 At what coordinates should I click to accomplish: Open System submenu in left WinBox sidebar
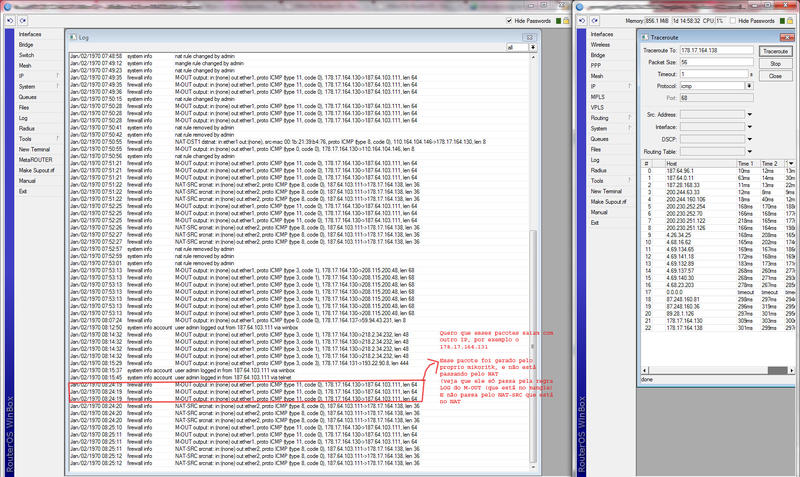click(x=39, y=87)
